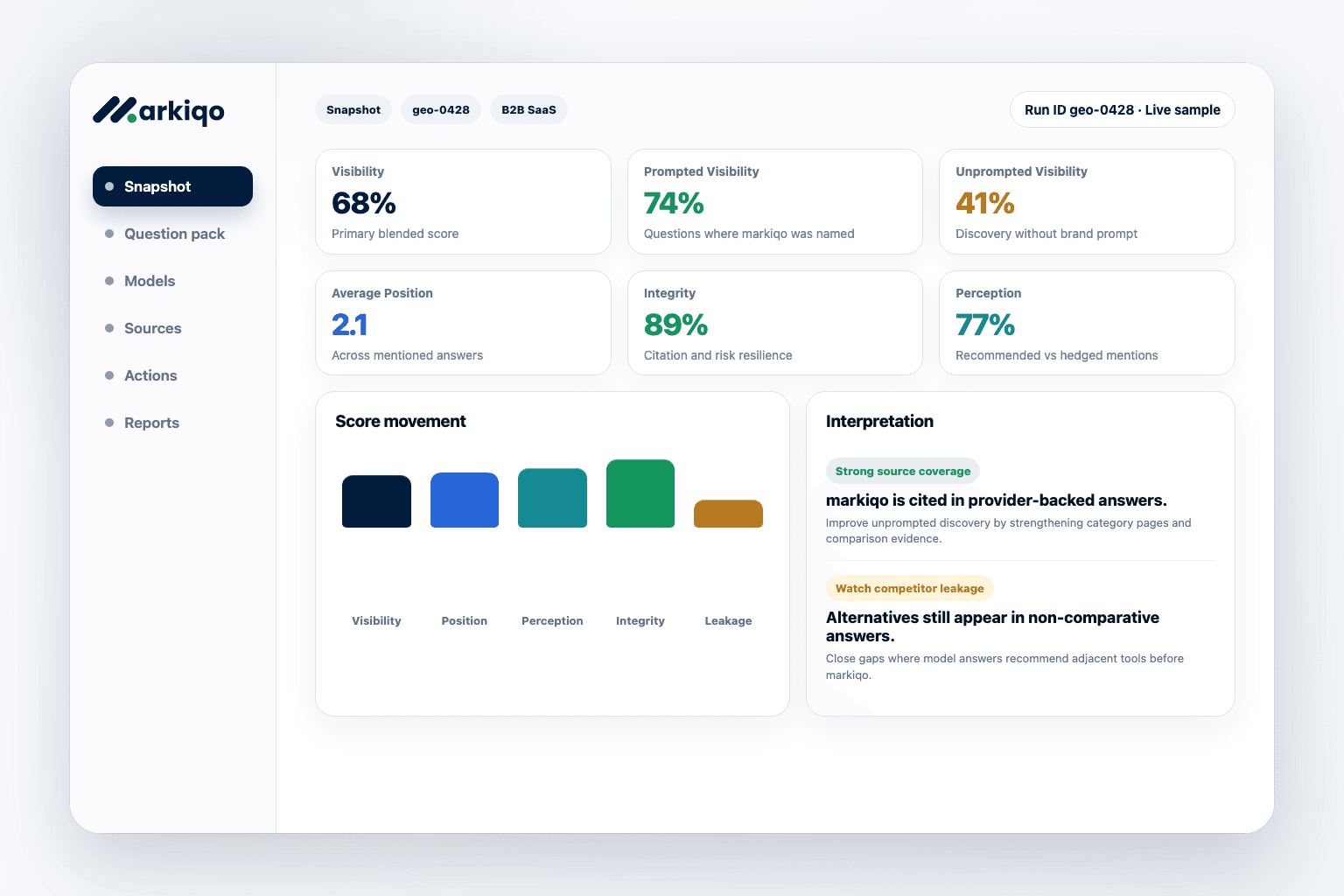
Task: Select the Integrity 89% card
Action: pyautogui.click(x=775, y=323)
